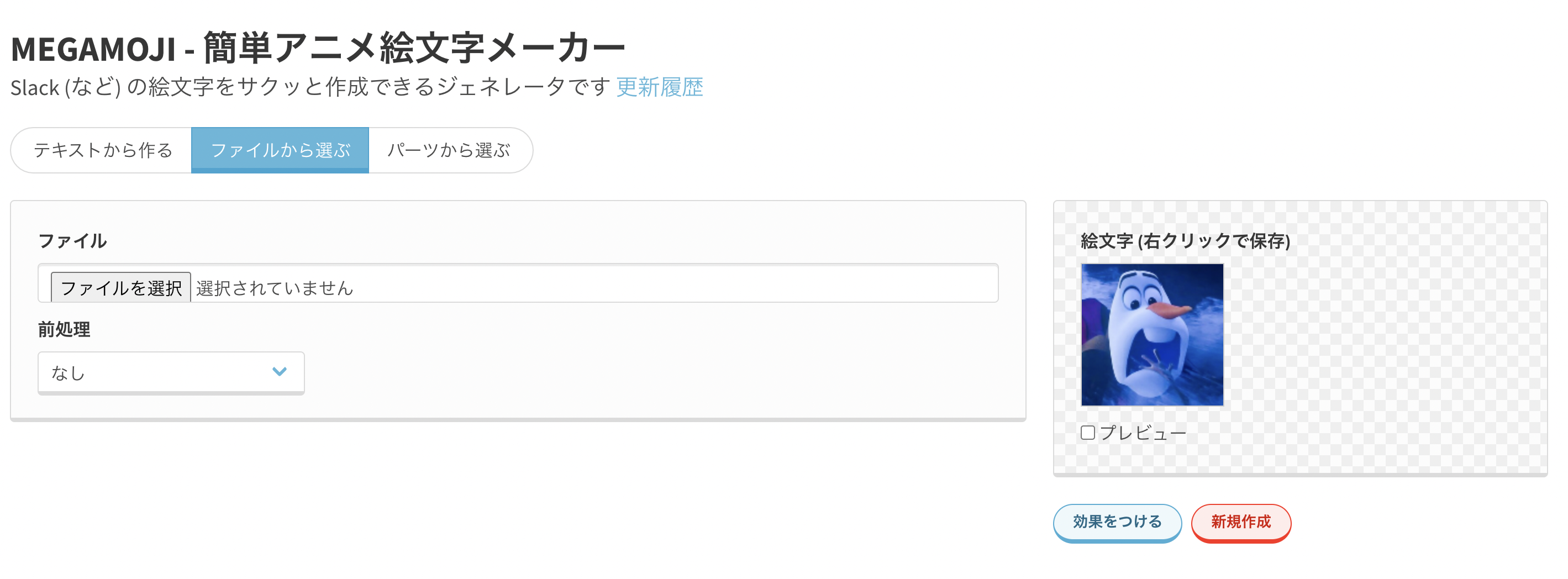The image size is (1568, 579).
Task: Click the ファイルを選択 file picker button
Action: pos(120,287)
